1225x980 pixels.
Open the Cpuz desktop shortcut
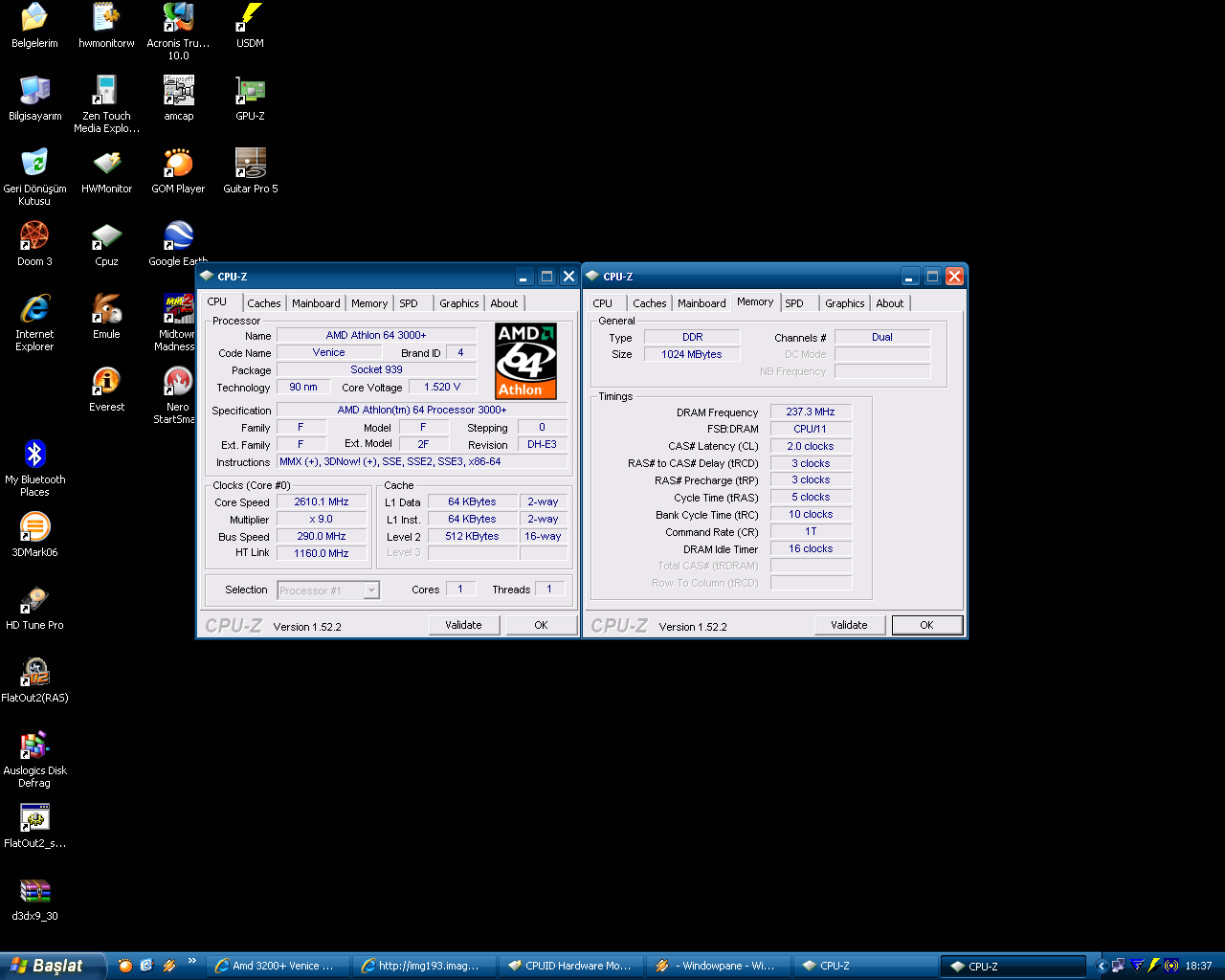(x=106, y=244)
